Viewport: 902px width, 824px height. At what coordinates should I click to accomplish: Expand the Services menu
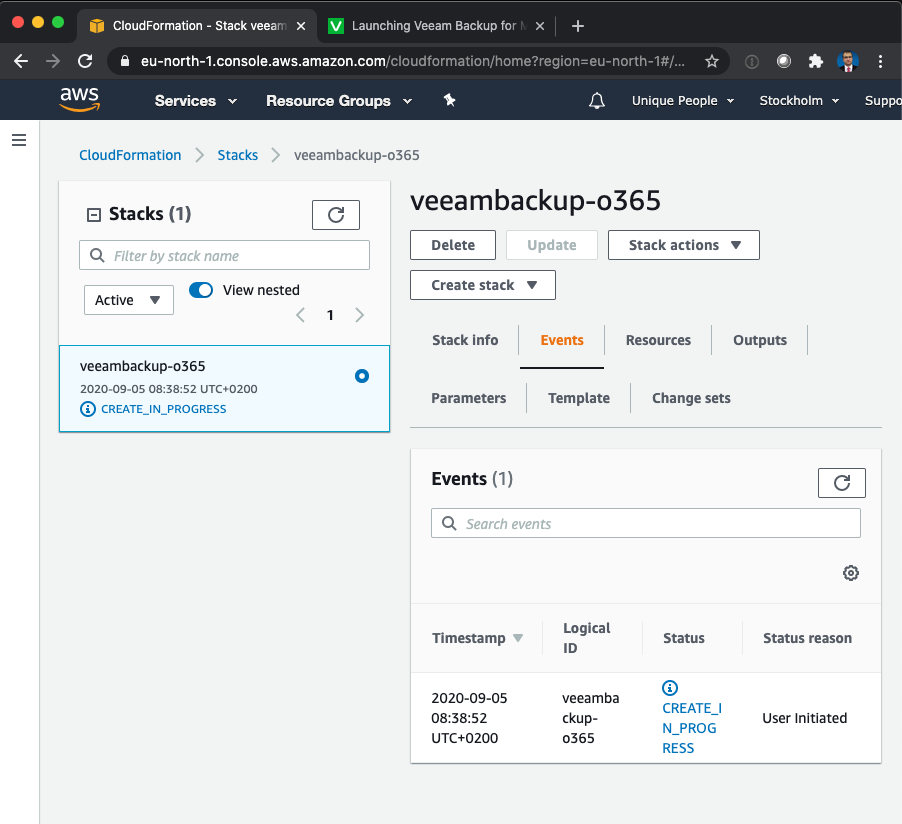[x=196, y=101]
